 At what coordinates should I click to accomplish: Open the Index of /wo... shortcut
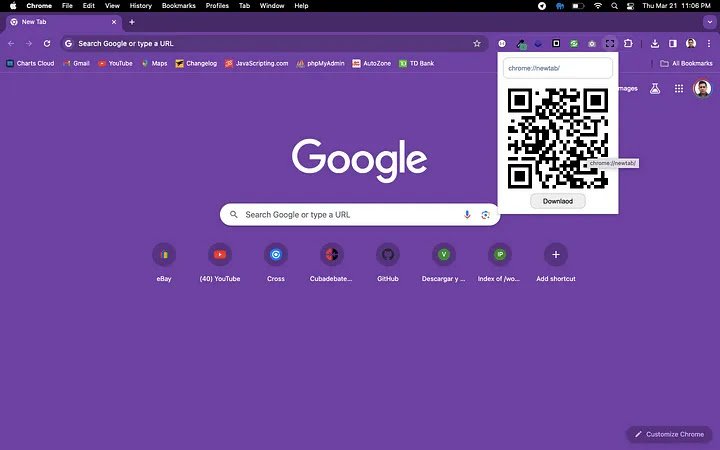tap(500, 263)
